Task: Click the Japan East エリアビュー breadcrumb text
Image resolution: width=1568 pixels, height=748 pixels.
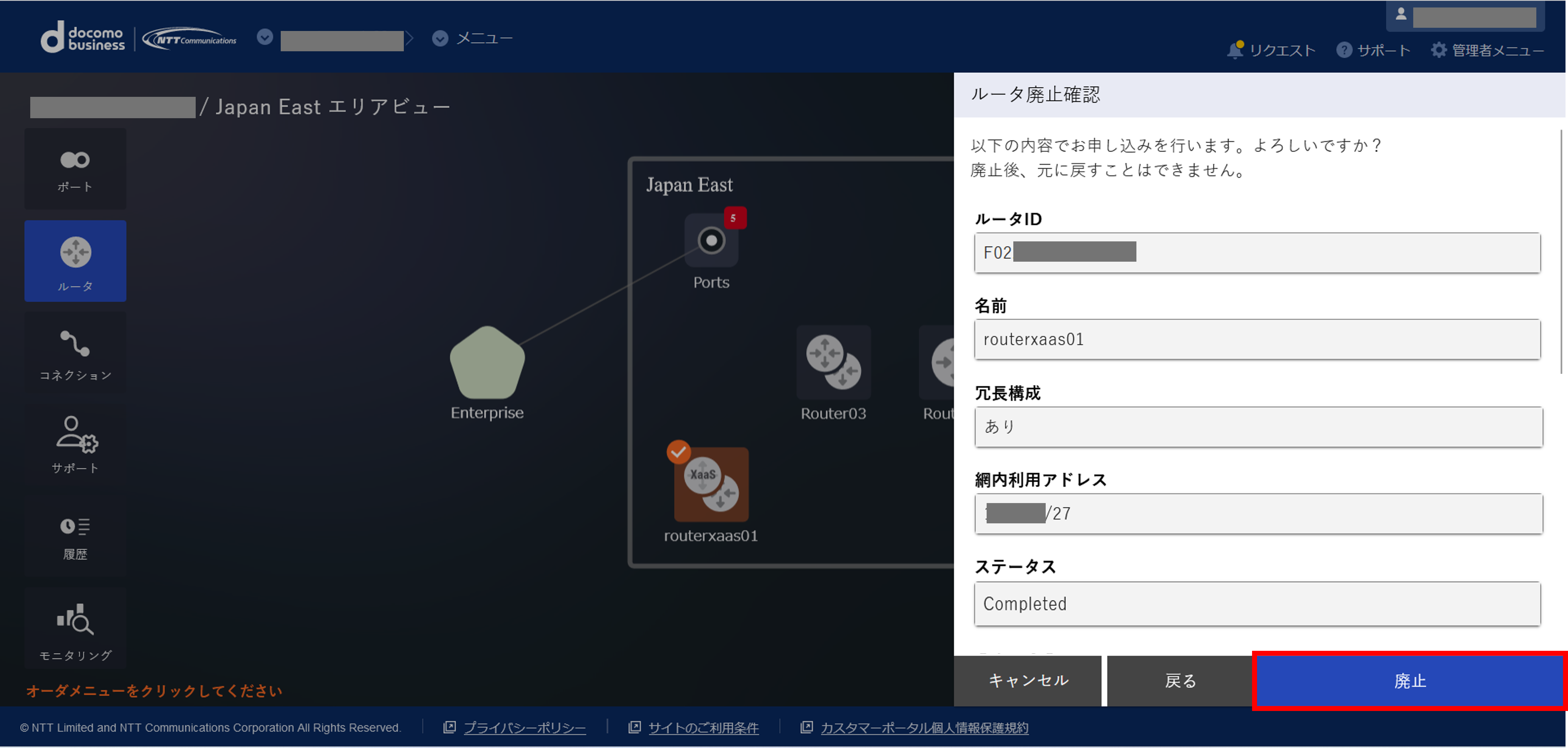Action: (333, 107)
